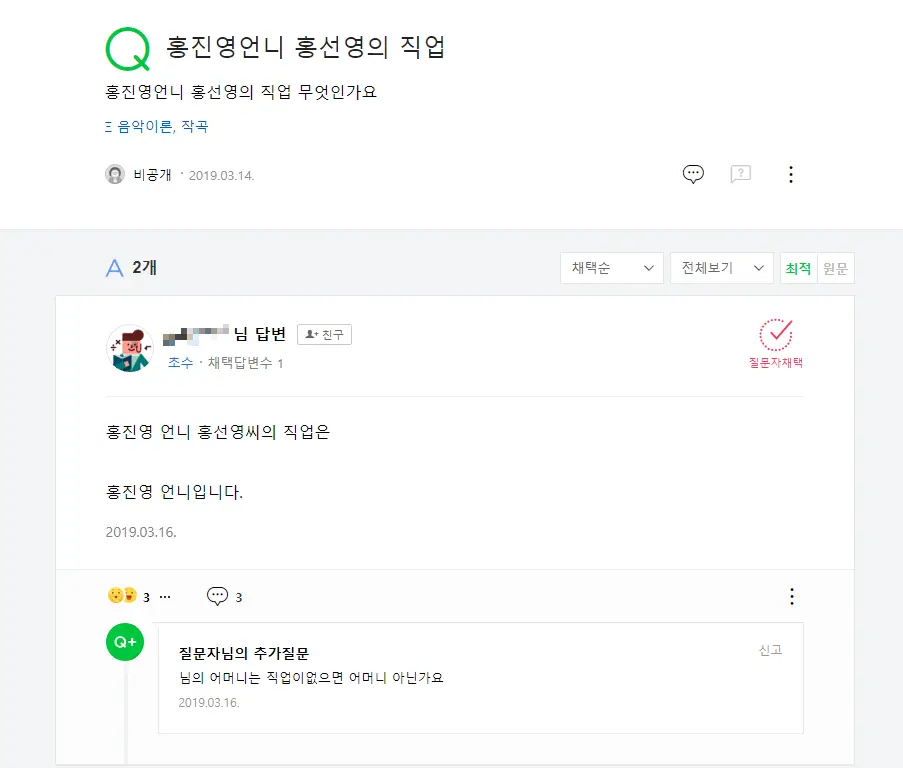Expand the ellipsis next to reaction count
Viewport: 903px width, 768px height.
tap(164, 597)
